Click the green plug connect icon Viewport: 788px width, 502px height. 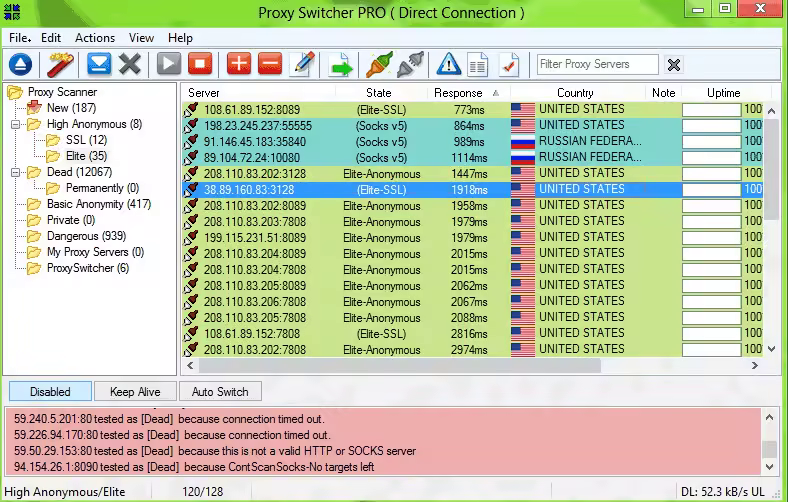point(379,65)
